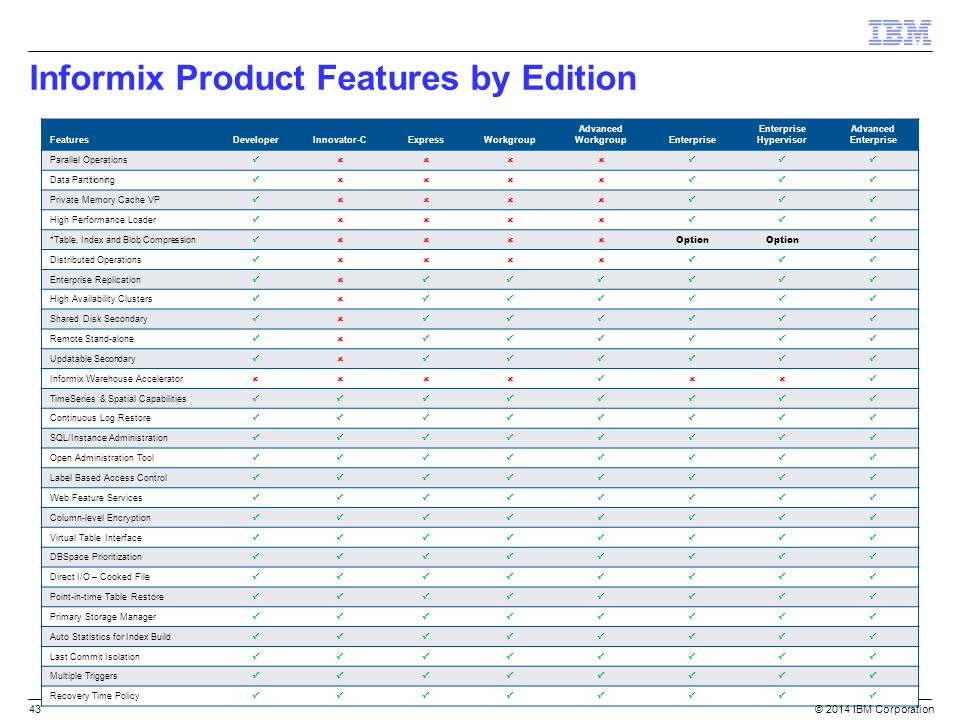This screenshot has height=720, width=960.
Task: Select Primary Storage Manager check under Advanced Workgroup
Action: pos(601,617)
